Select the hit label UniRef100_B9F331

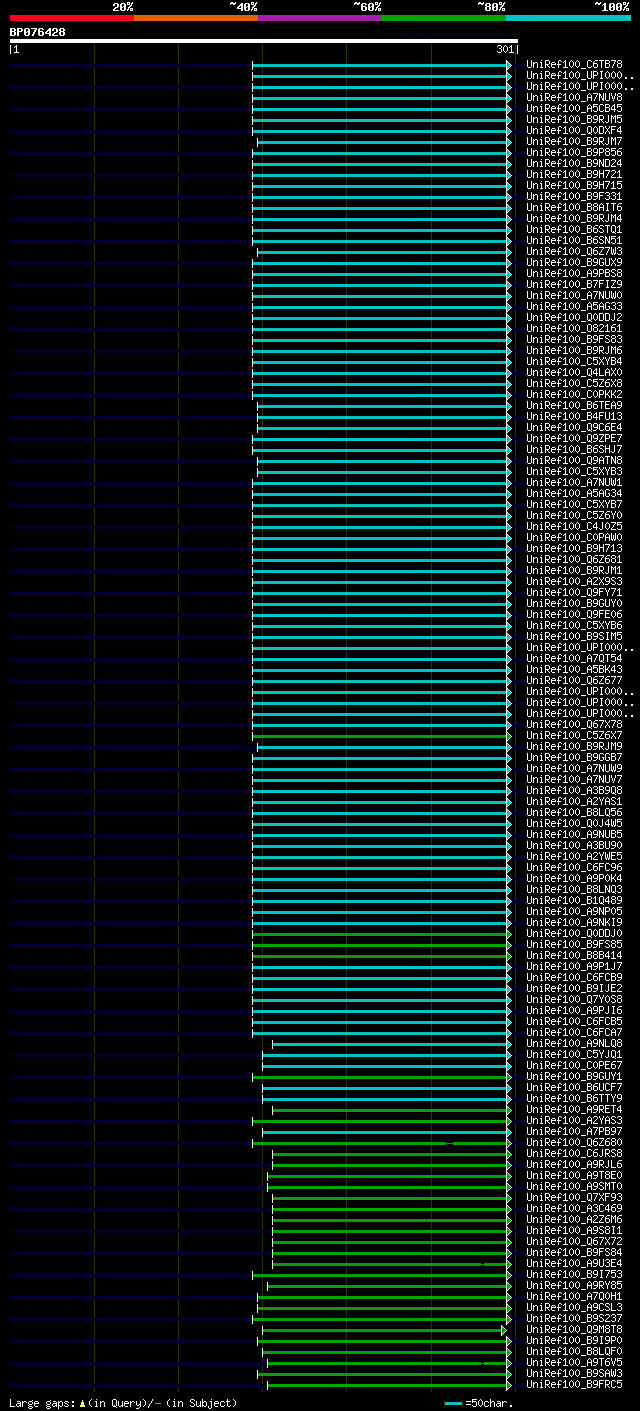tap(574, 197)
